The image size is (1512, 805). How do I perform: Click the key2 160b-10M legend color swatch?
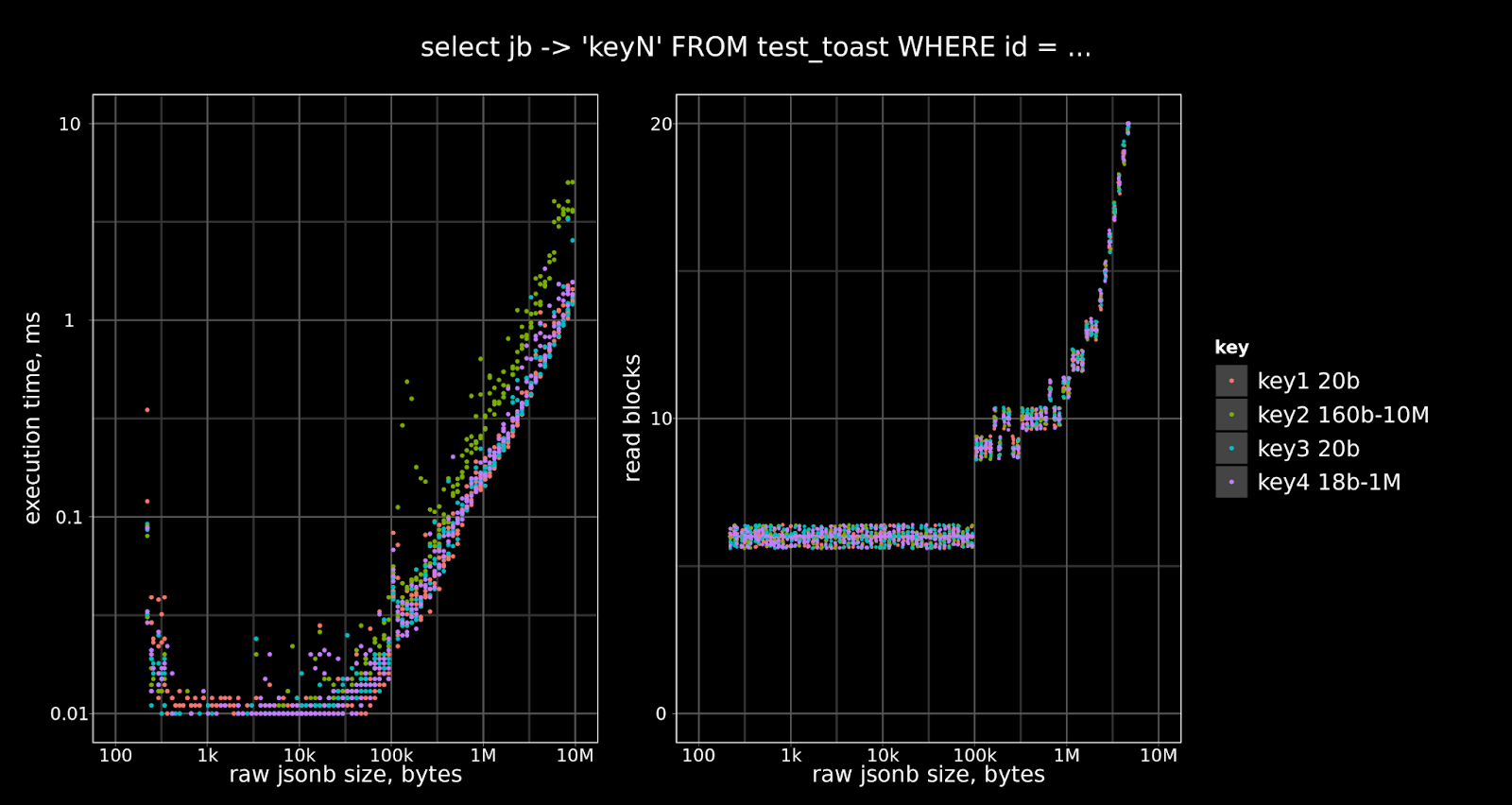coord(1231,415)
